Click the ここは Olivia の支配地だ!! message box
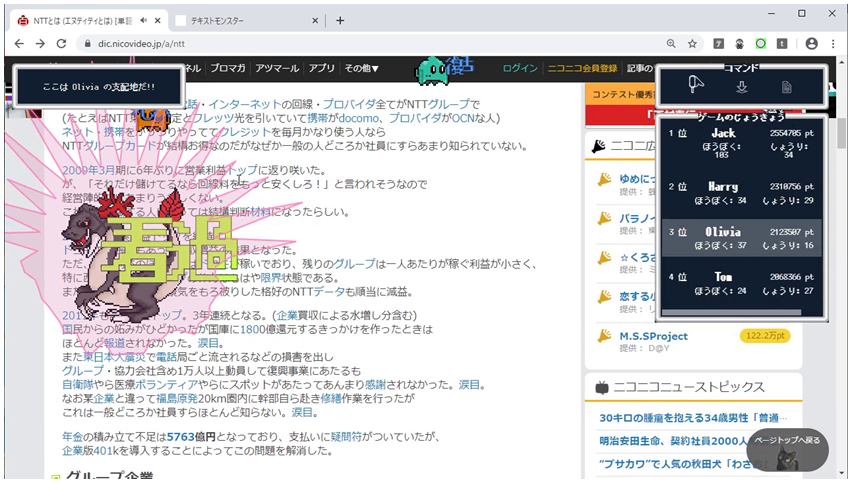The image size is (852, 483). click(x=98, y=86)
